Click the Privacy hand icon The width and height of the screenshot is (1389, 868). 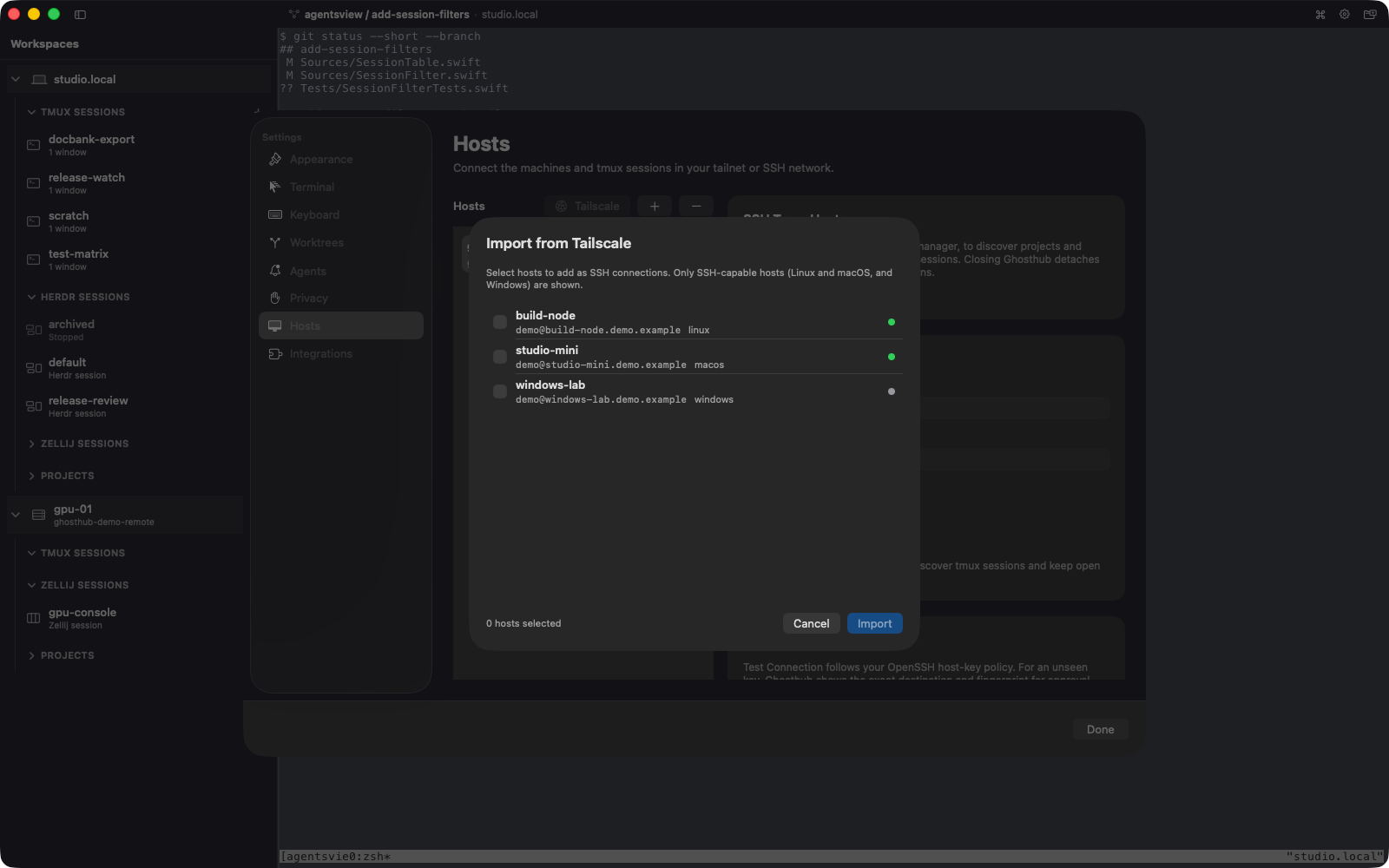point(275,298)
